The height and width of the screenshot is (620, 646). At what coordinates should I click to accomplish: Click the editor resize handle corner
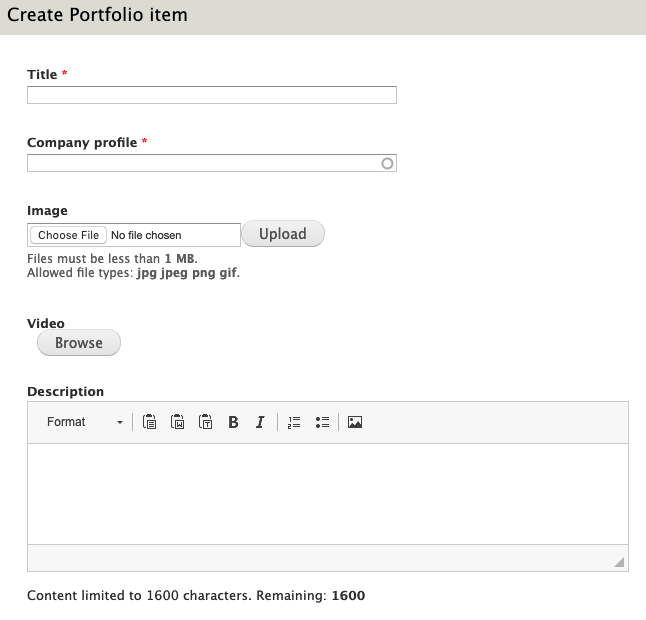pyautogui.click(x=619, y=562)
